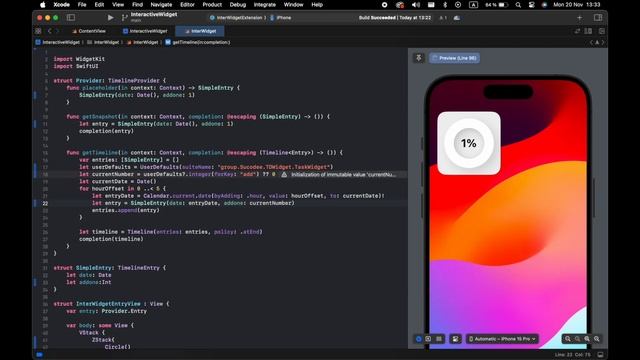Viewport: 640px width, 360px height.
Task: Zoom out the preview canvas
Action: point(568,339)
